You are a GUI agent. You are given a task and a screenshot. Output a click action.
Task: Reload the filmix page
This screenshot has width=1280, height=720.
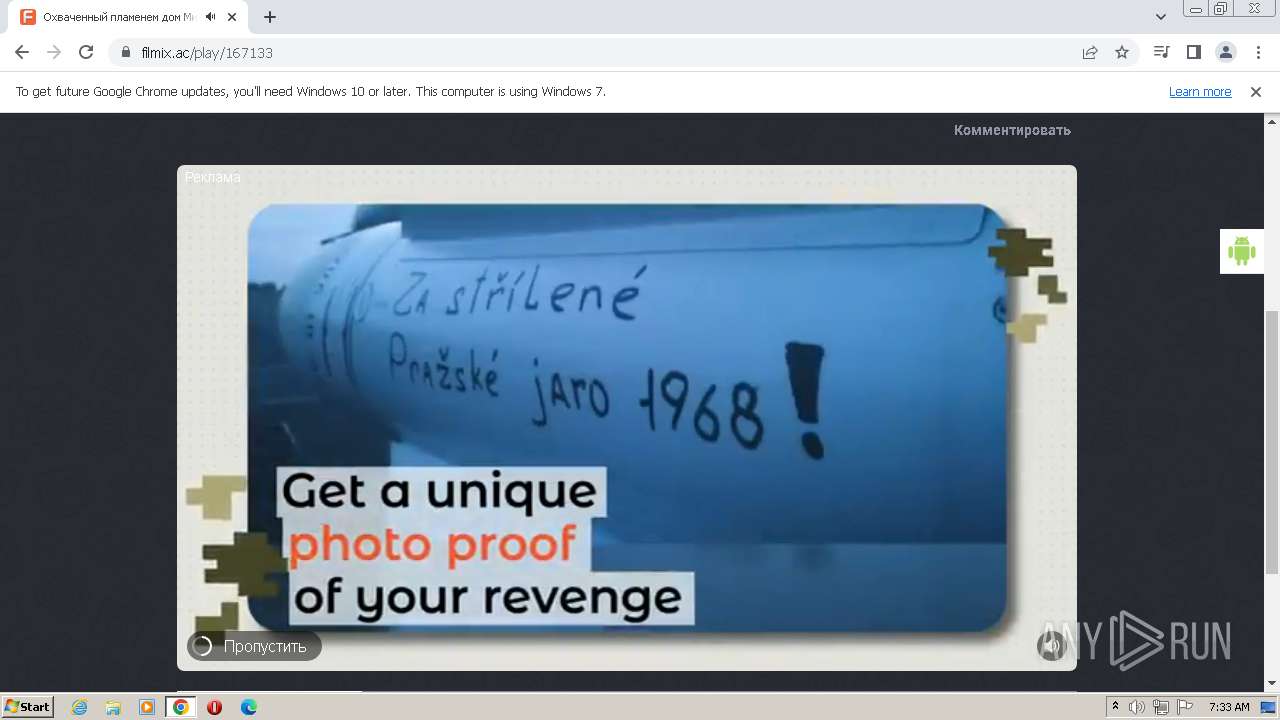coord(86,52)
